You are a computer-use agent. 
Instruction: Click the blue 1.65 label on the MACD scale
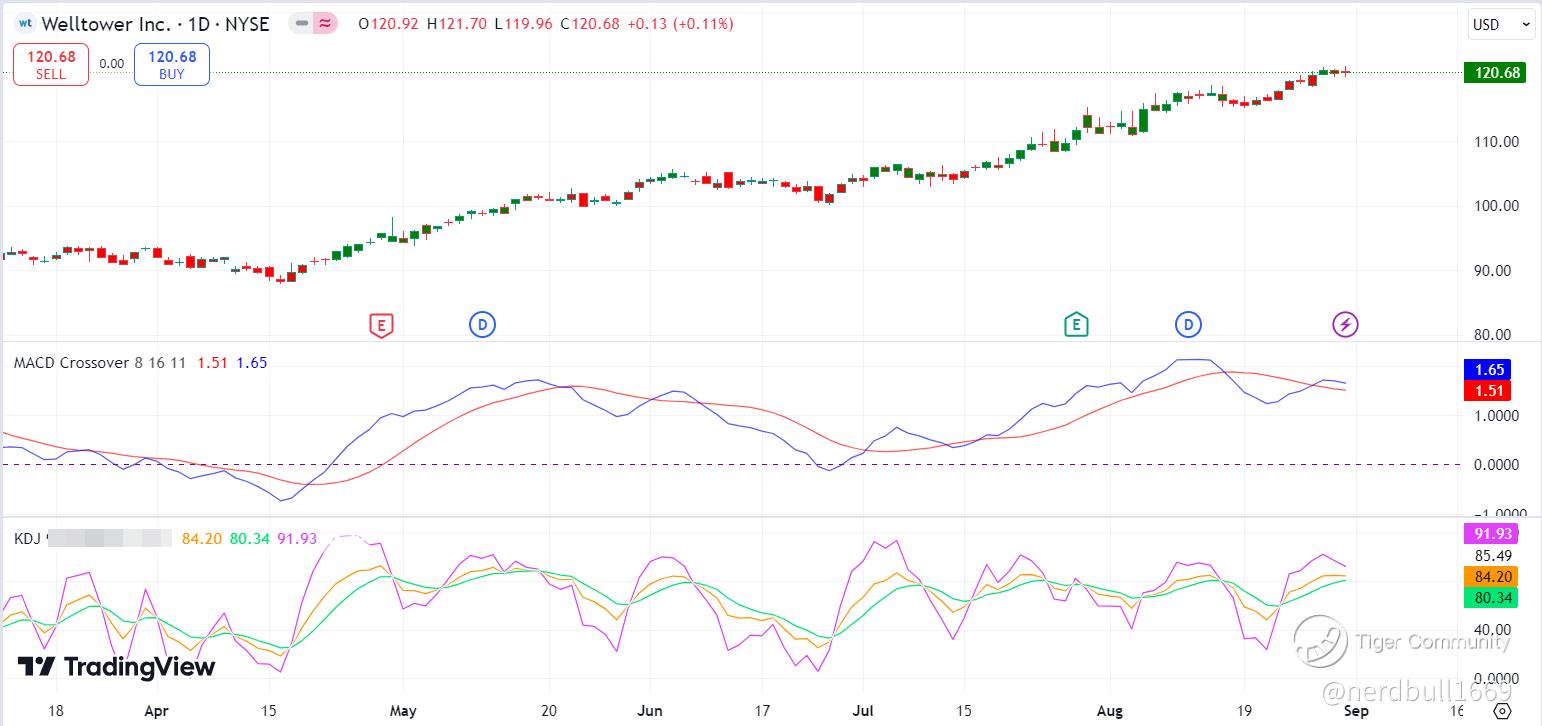pyautogui.click(x=1486, y=370)
